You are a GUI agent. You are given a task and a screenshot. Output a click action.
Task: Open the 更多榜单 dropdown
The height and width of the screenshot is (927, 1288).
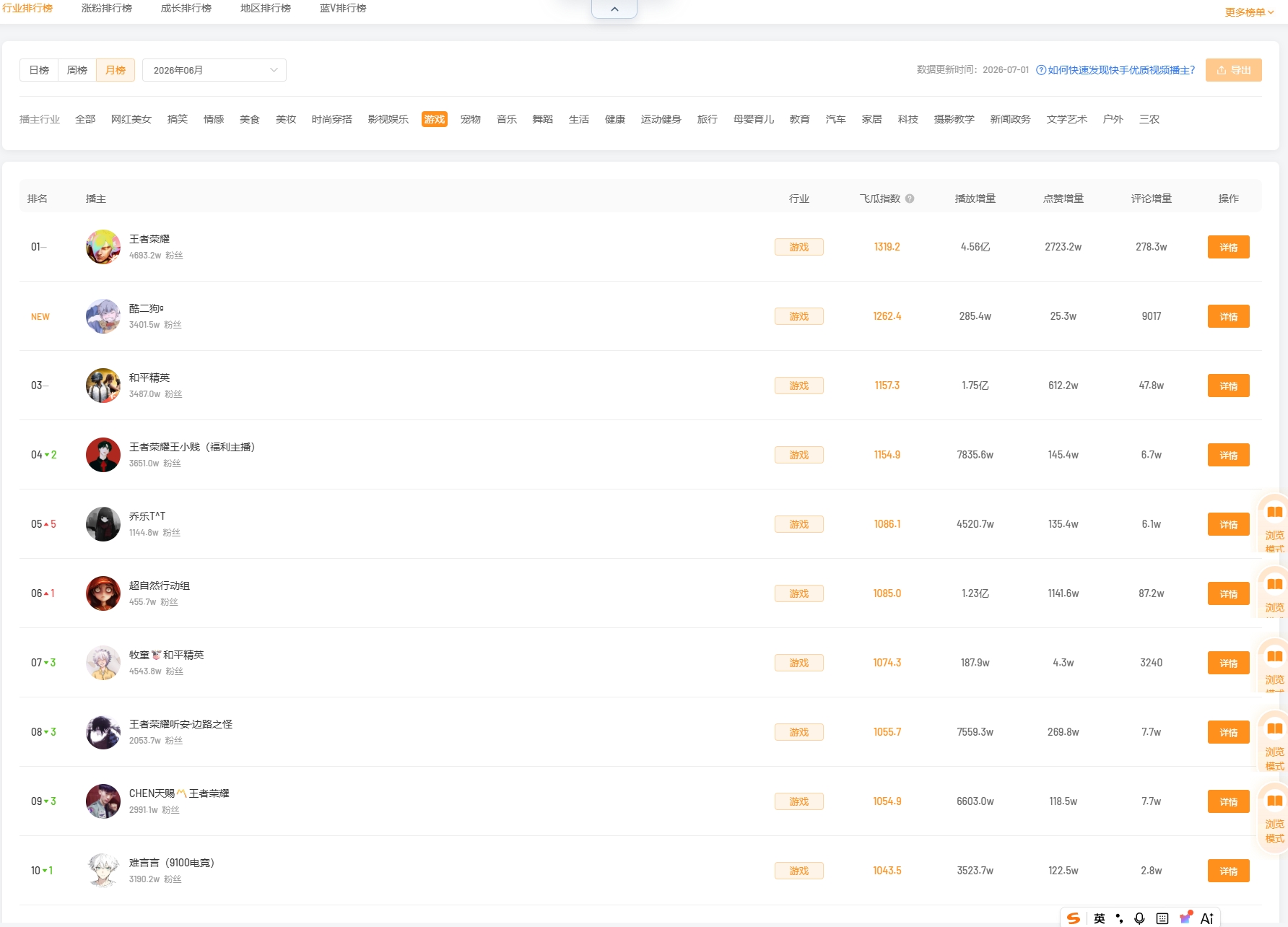(1249, 12)
